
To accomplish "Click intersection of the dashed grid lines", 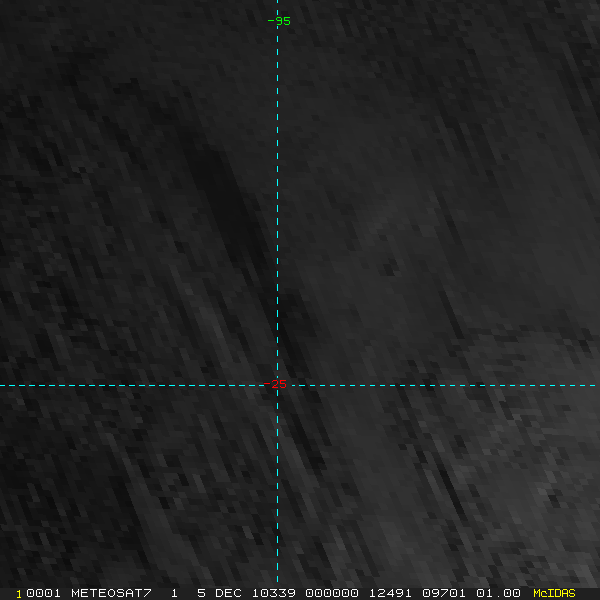I will coord(277,384).
